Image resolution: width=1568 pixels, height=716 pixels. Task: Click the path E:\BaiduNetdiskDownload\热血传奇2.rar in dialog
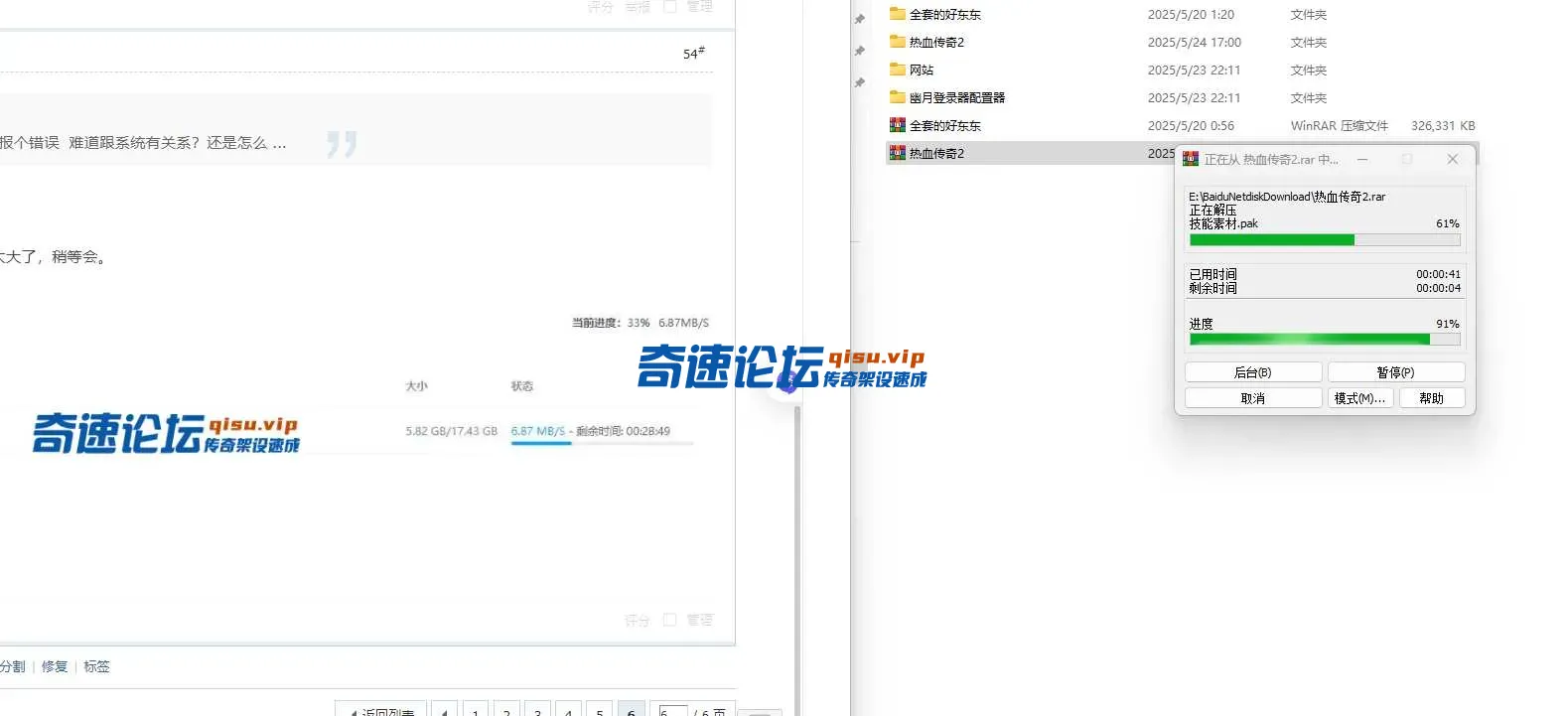coord(1287,197)
